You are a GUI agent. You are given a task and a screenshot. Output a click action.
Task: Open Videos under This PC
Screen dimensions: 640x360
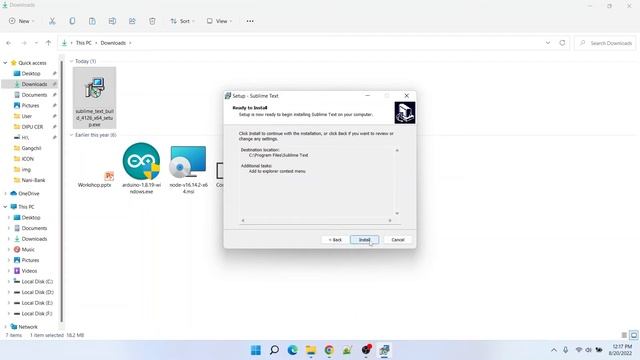click(29, 271)
